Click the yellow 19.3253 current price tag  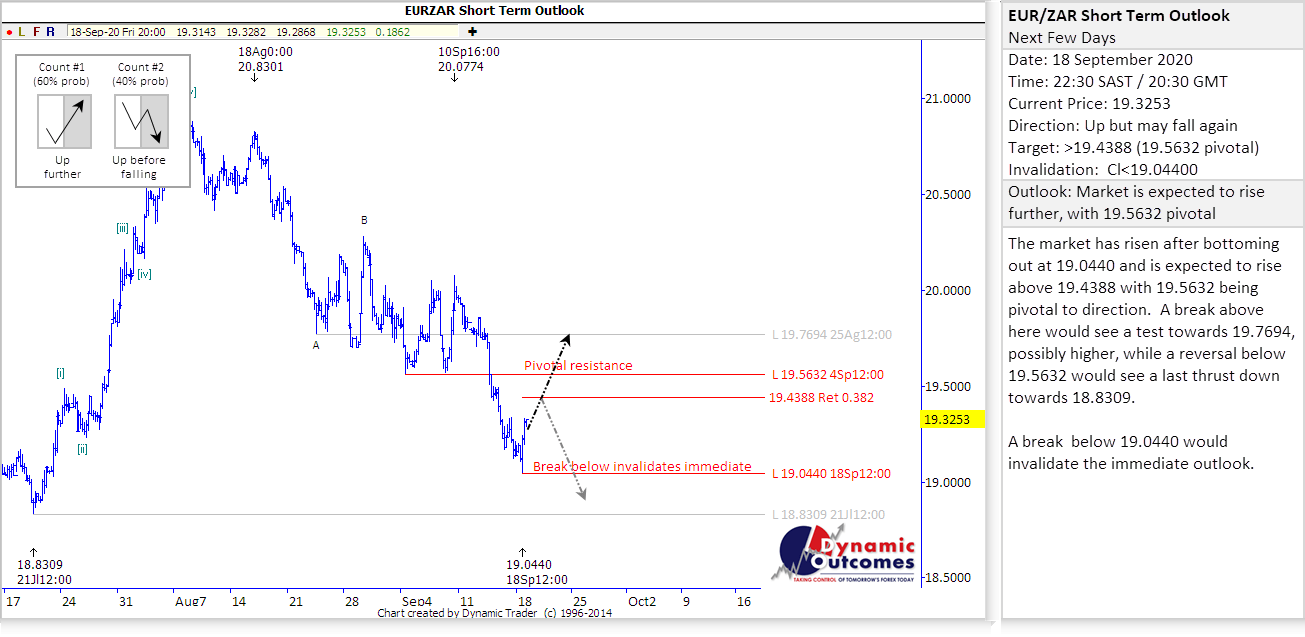(x=954, y=420)
